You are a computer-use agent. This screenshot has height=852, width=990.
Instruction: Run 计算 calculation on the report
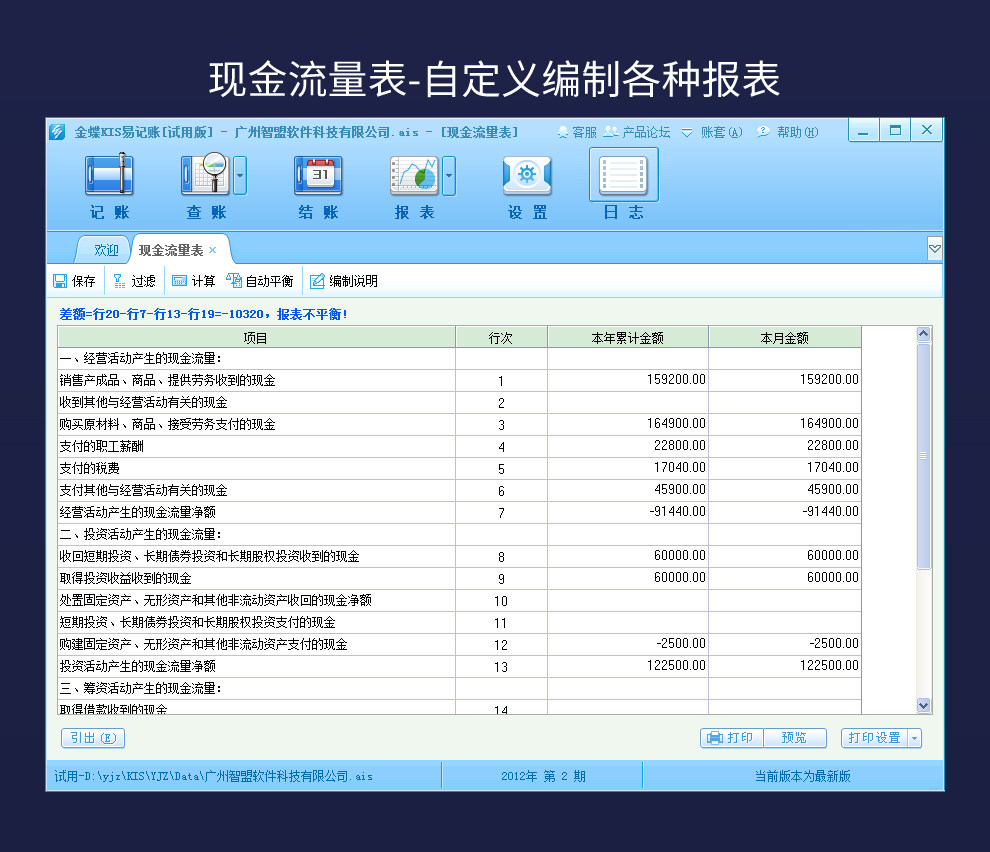point(193,281)
